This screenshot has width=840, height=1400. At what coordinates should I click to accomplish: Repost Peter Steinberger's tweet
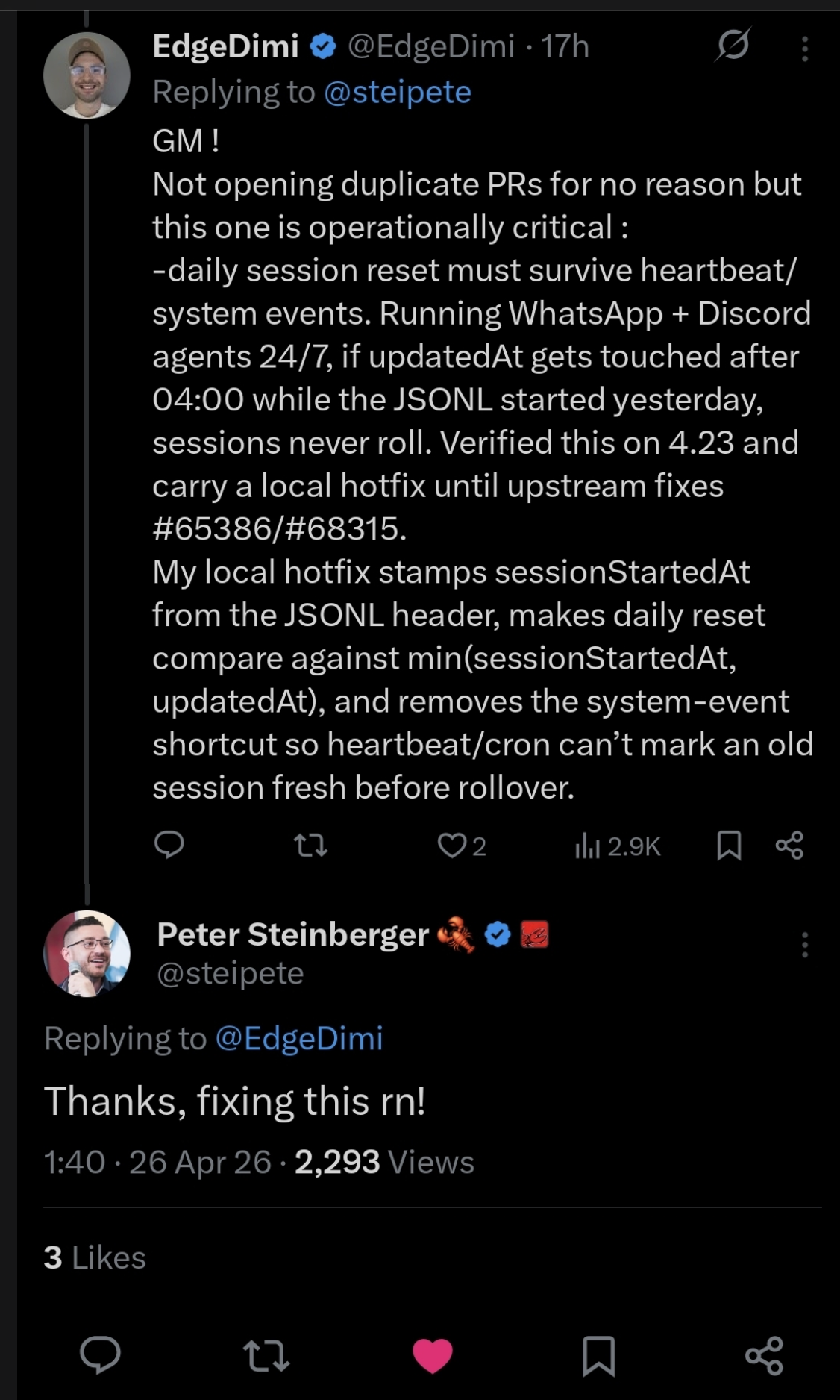[x=266, y=1355]
